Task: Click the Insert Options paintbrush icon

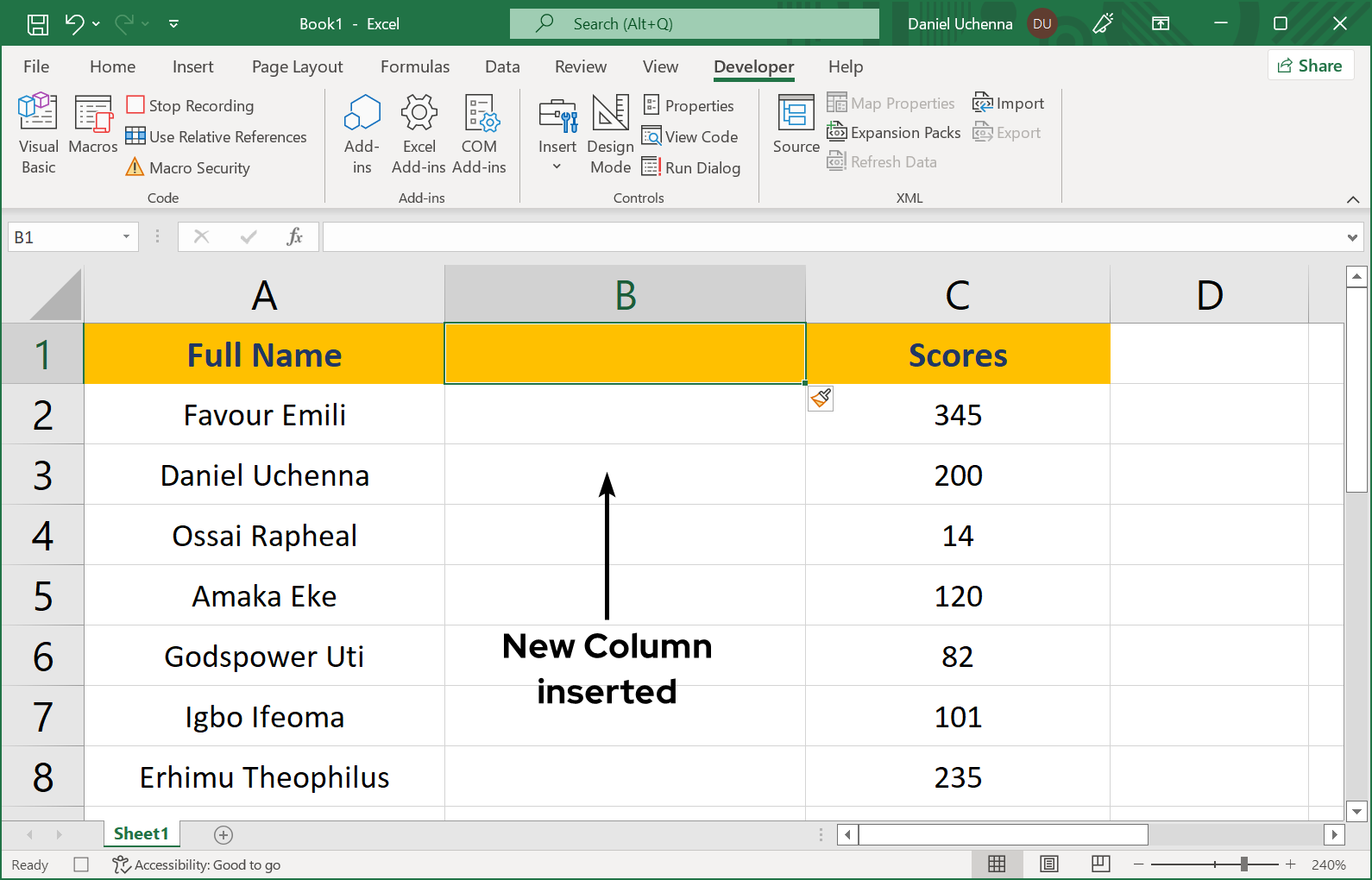Action: 821,398
